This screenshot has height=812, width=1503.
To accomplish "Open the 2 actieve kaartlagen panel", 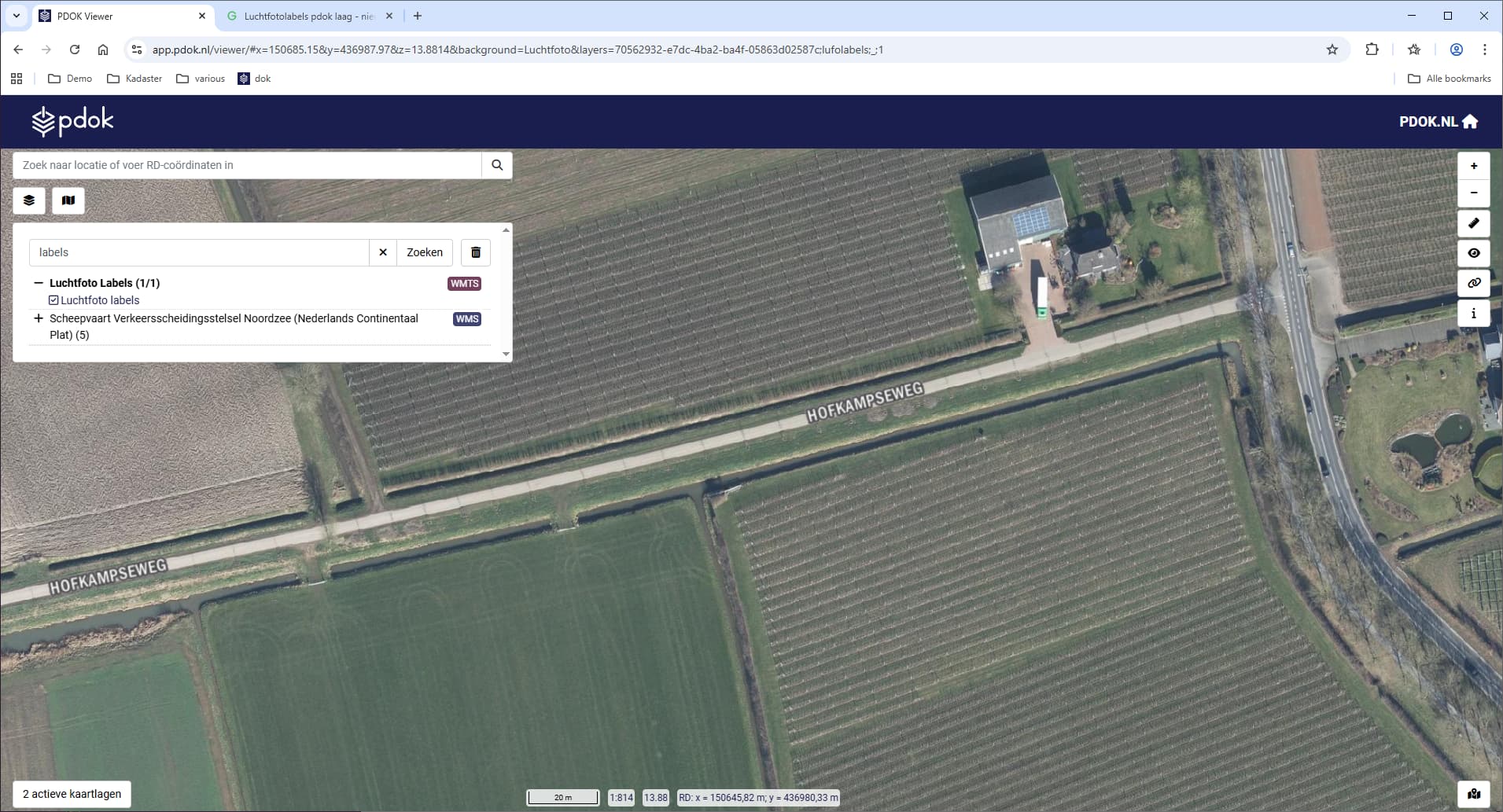I will pyautogui.click(x=72, y=794).
